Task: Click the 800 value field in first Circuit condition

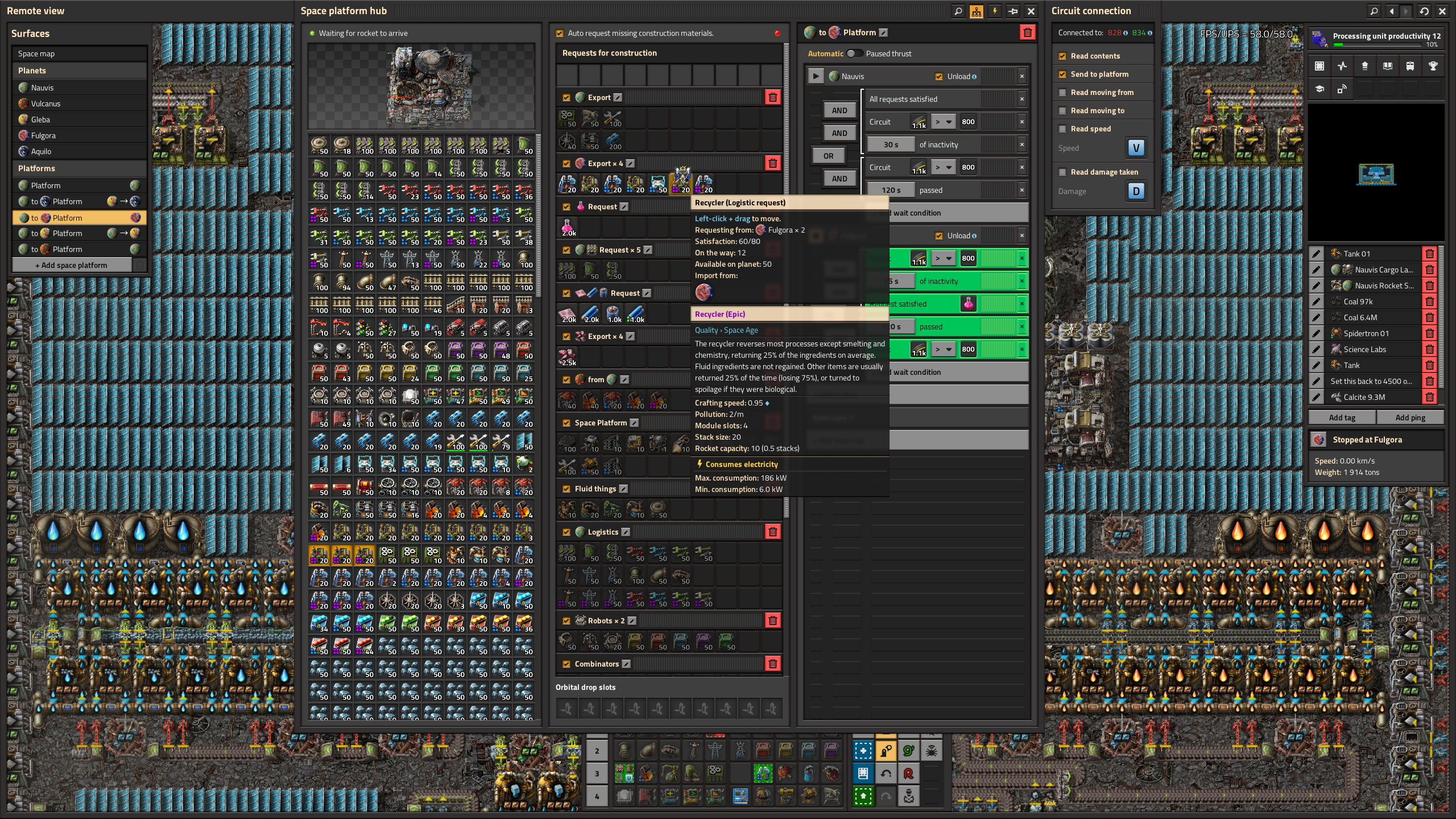Action: pos(969,122)
